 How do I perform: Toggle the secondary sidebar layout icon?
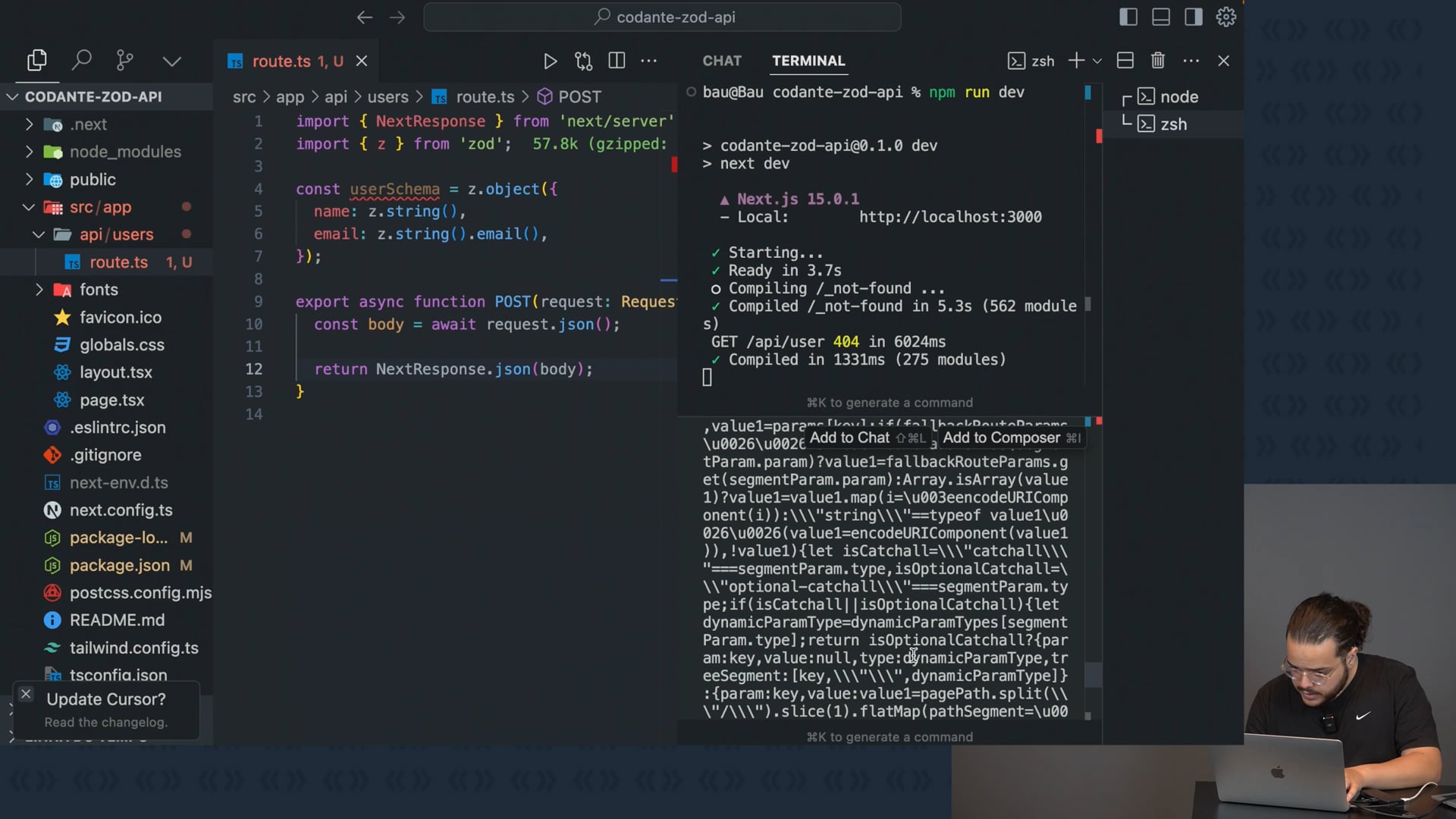pyautogui.click(x=1193, y=17)
